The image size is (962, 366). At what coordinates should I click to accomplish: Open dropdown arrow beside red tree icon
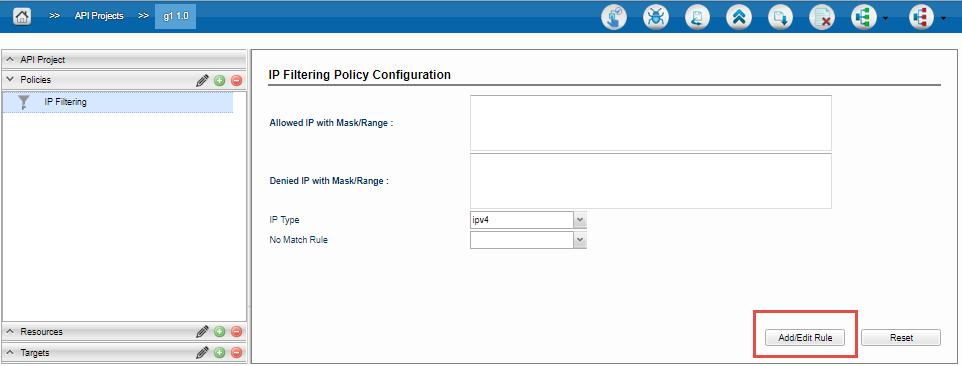point(943,19)
